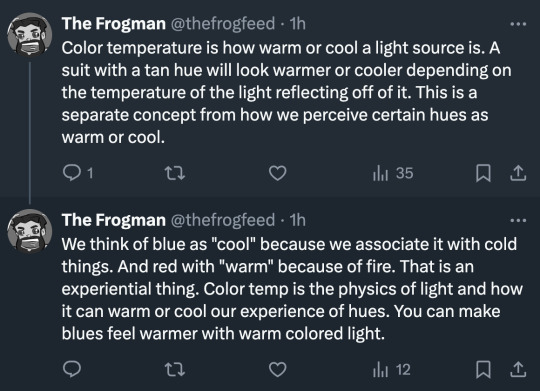
Task: Like the second tweet about warm light
Action: (278, 370)
